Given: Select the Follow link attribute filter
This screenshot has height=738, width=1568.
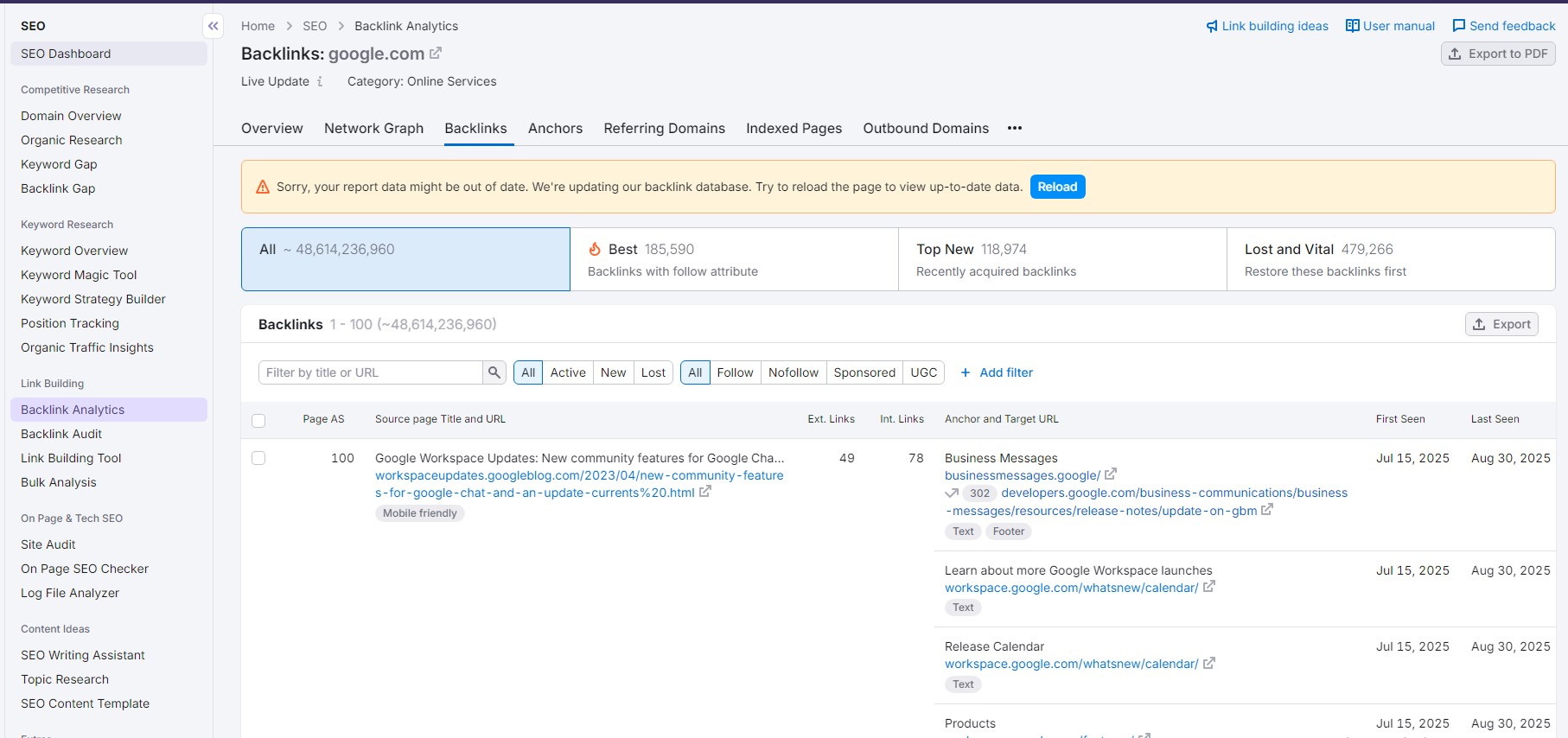Looking at the screenshot, I should point(735,372).
